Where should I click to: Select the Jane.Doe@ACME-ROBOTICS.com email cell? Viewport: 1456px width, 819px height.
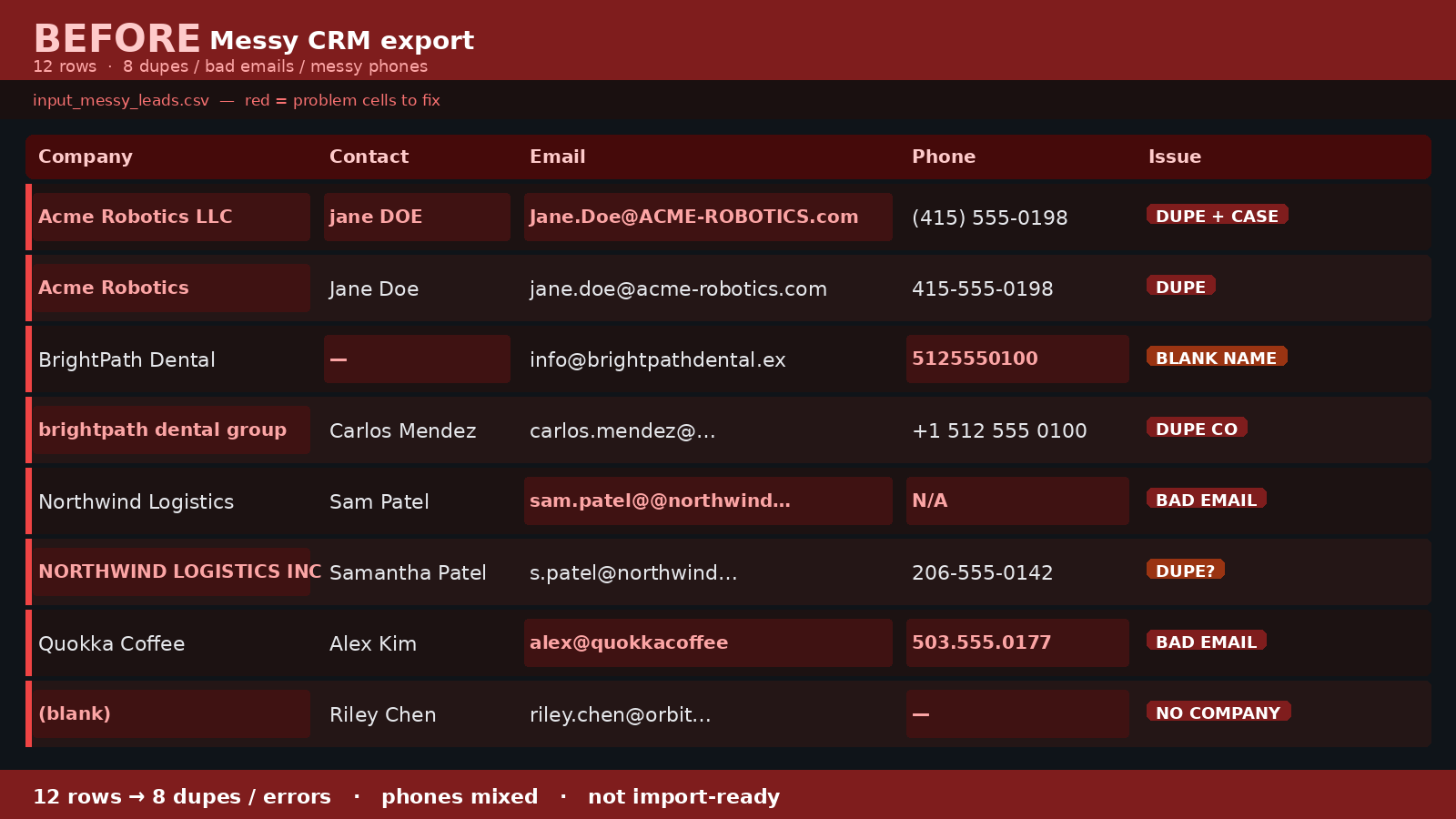[x=708, y=217]
